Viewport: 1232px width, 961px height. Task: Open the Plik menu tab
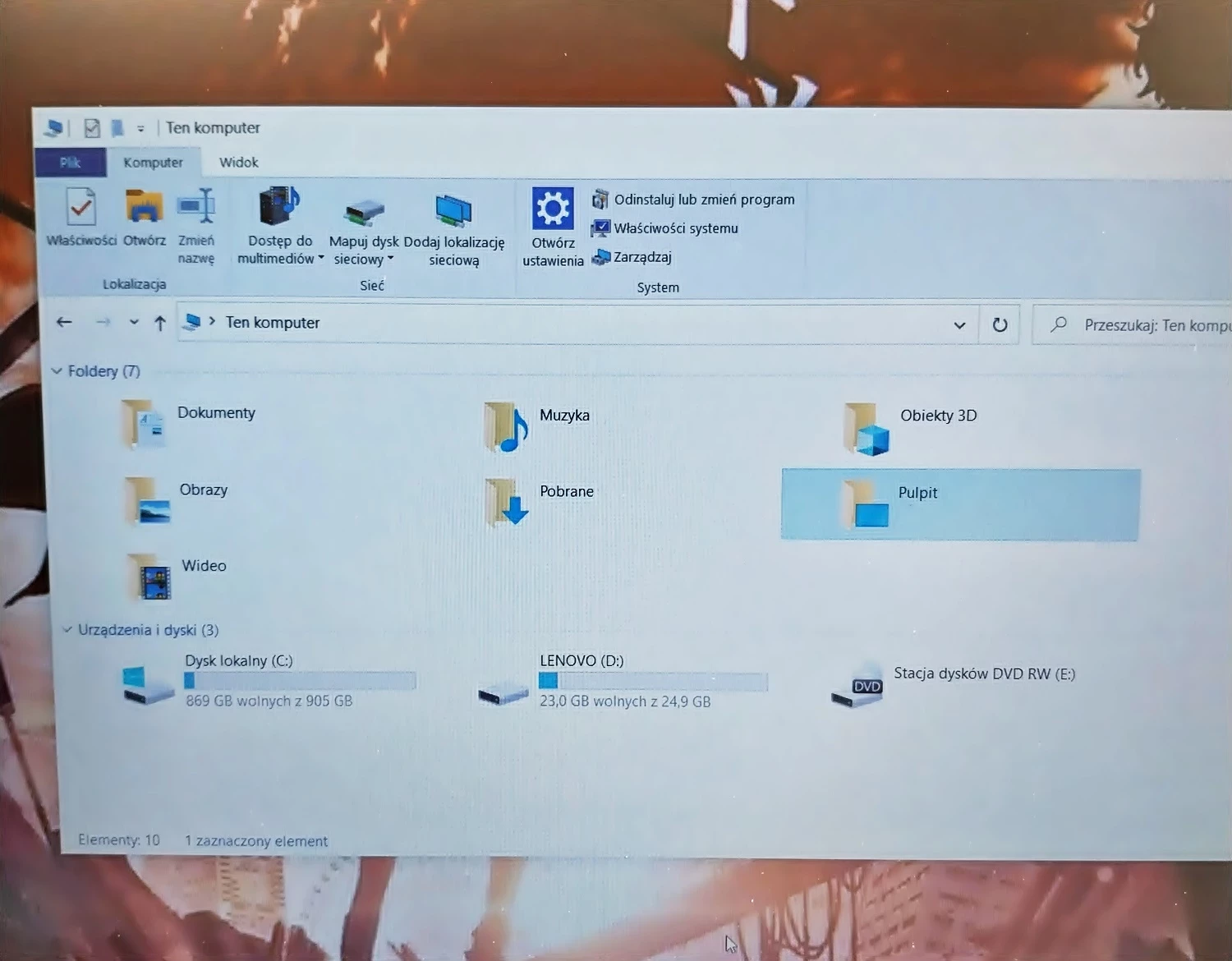click(x=70, y=163)
